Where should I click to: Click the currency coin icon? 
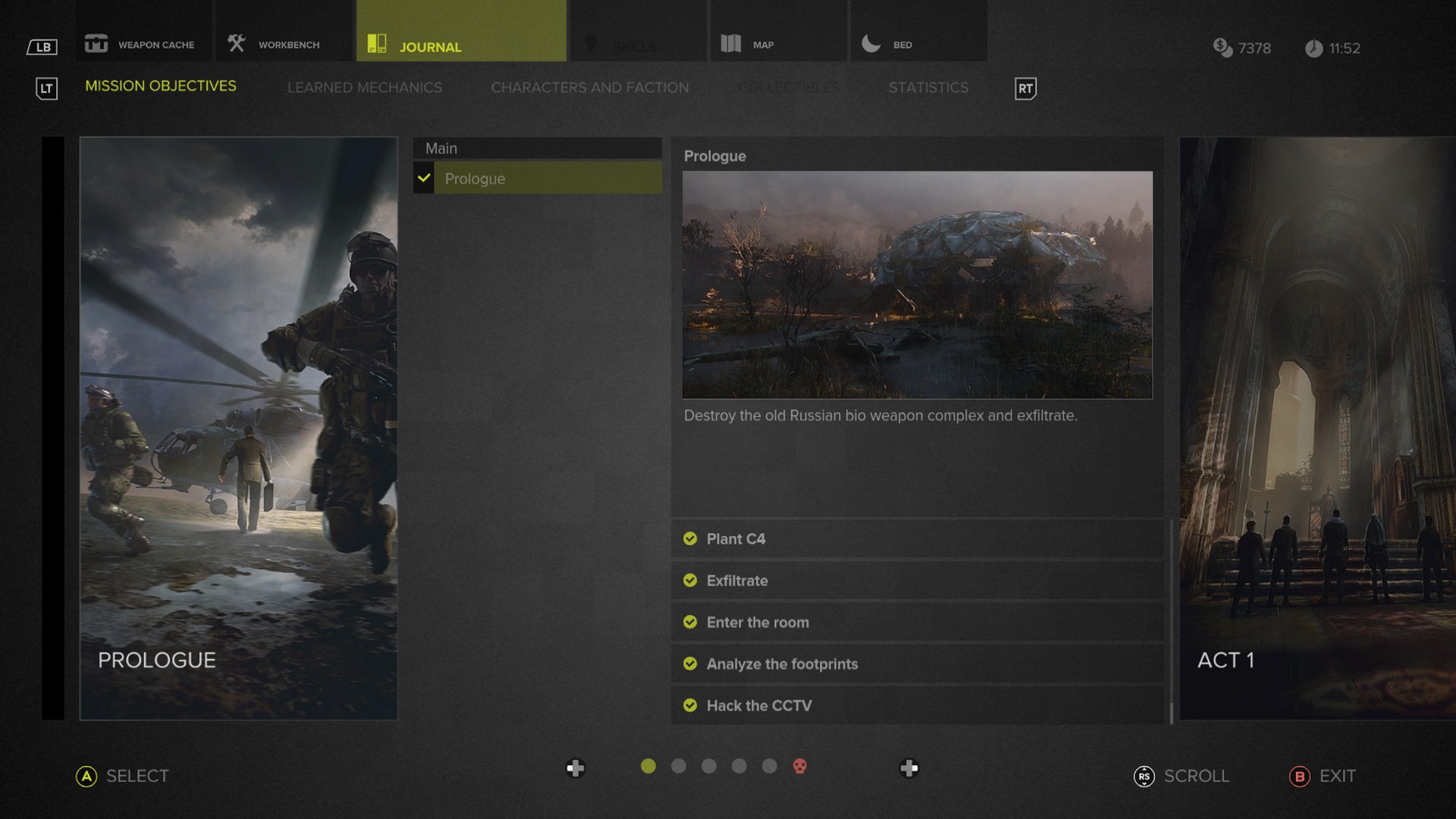(x=1222, y=48)
